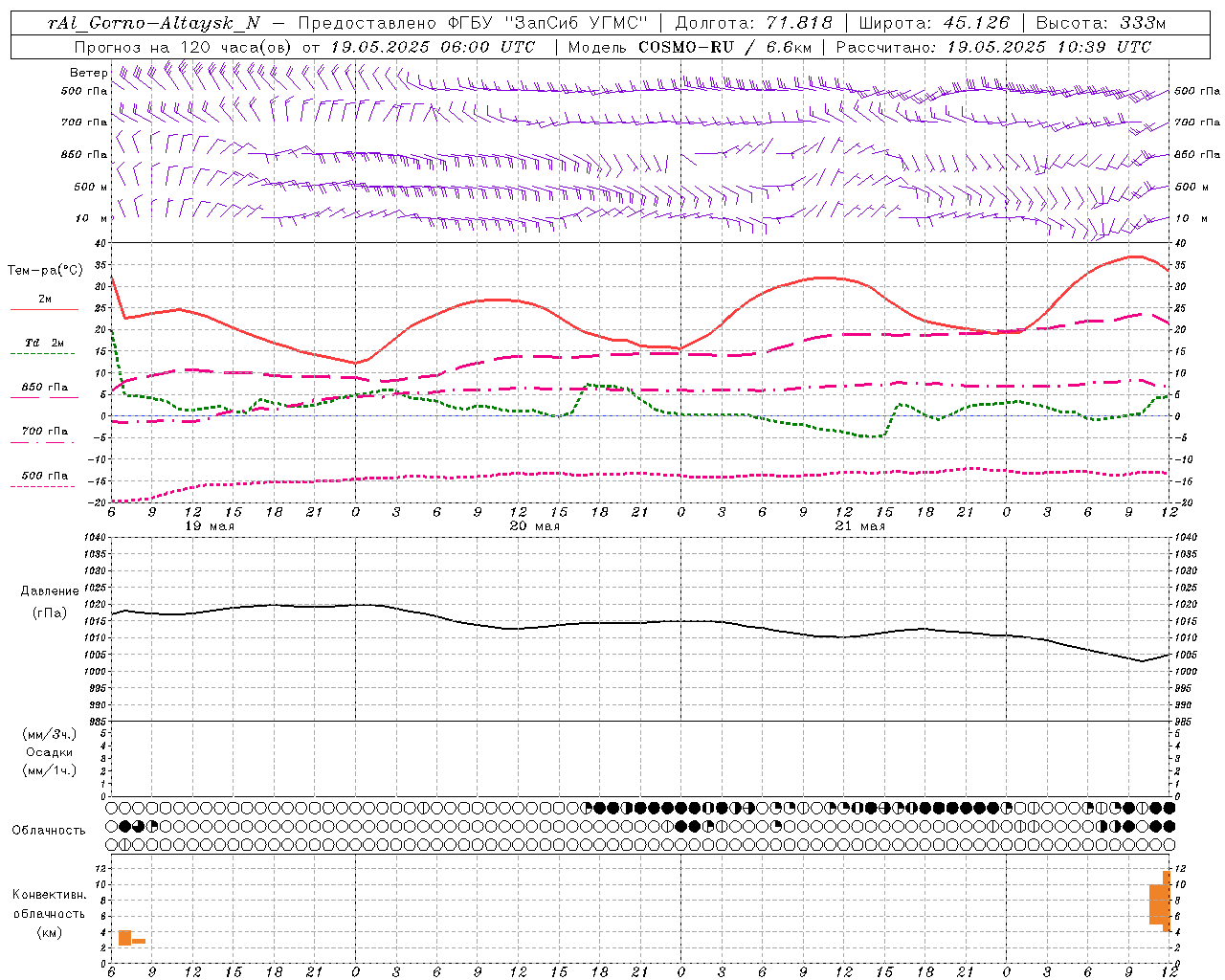This screenshot has height=980, width=1225.
Task: Click the 'Облачность' cloudiness row label
Action: 49,830
